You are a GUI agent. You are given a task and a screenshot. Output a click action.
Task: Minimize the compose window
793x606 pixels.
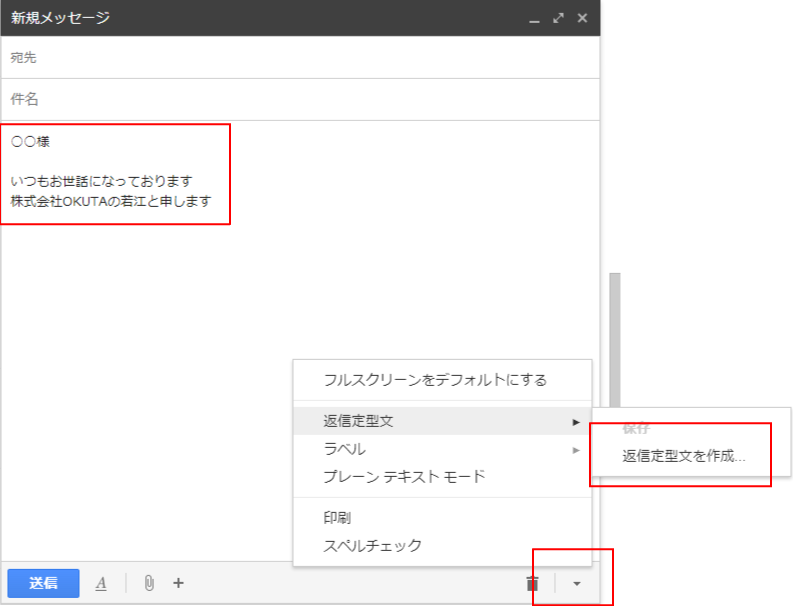pos(534,19)
